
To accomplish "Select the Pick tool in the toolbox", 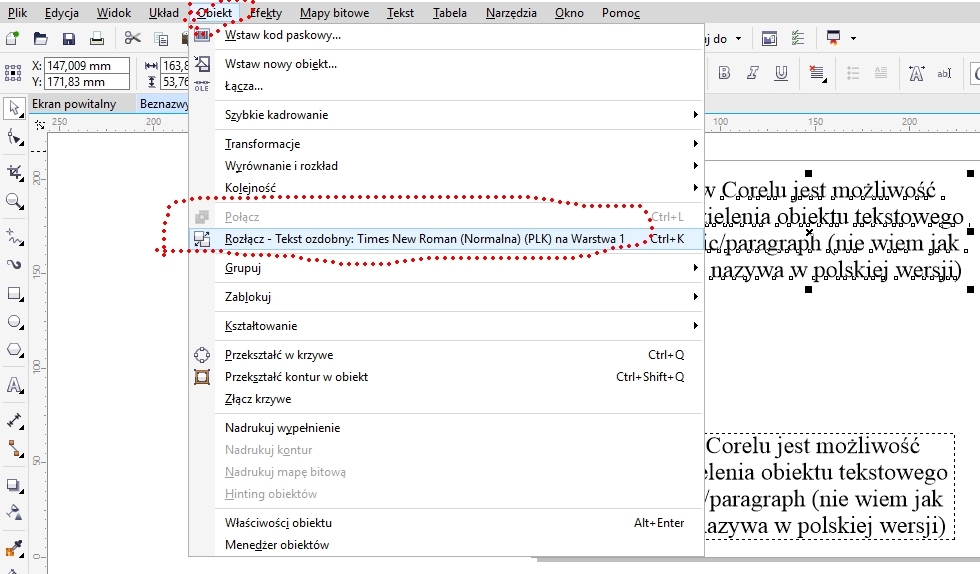I will (x=14, y=108).
